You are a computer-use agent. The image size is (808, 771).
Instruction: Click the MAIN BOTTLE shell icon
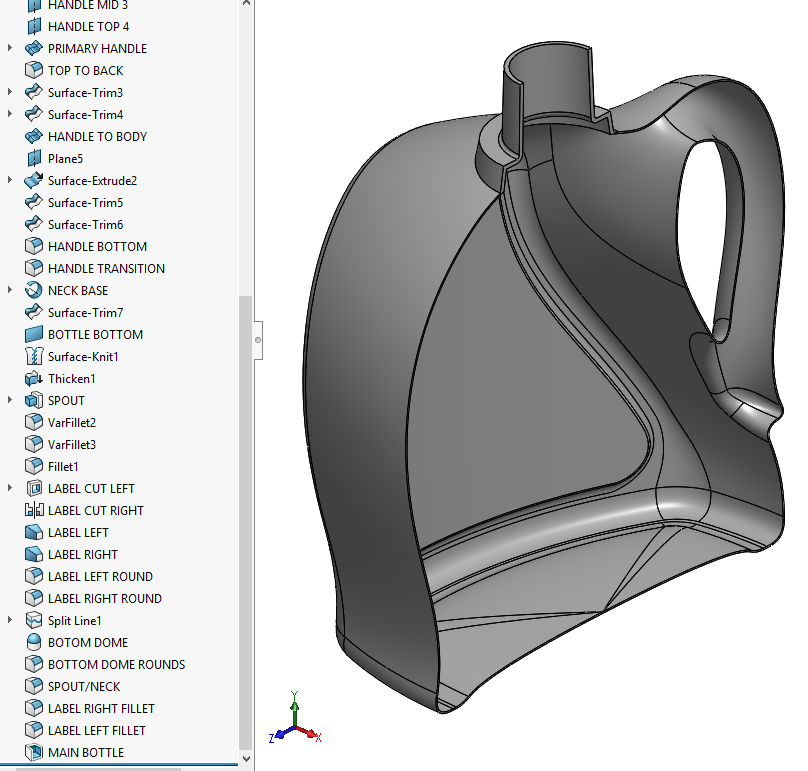point(33,752)
